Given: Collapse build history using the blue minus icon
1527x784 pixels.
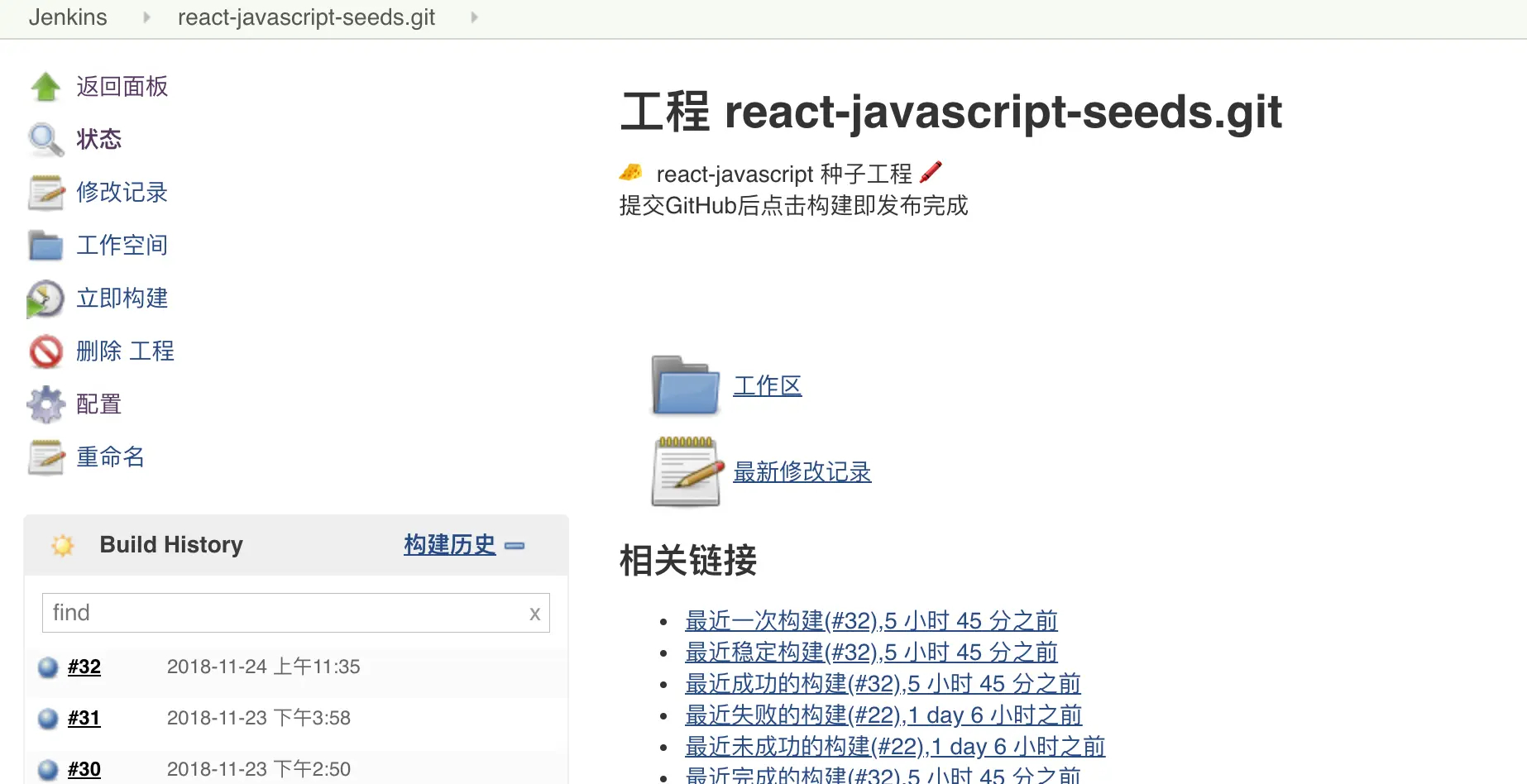Looking at the screenshot, I should (x=515, y=546).
